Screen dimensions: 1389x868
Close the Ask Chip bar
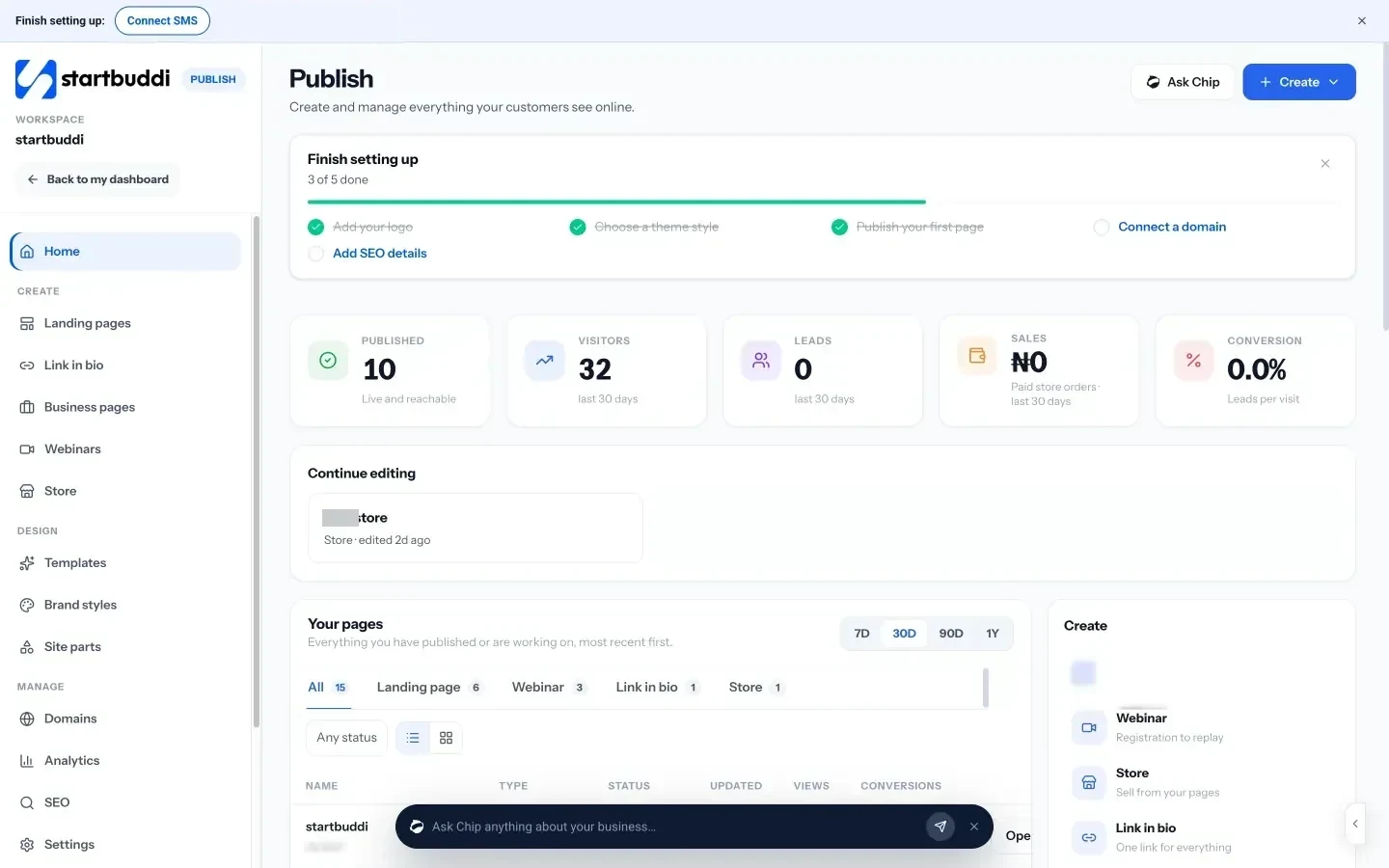pos(974,827)
